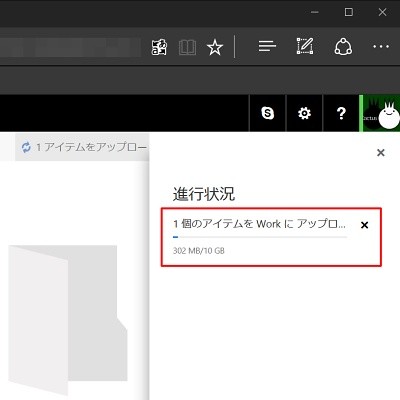Click the profile avatar picture

click(x=380, y=113)
